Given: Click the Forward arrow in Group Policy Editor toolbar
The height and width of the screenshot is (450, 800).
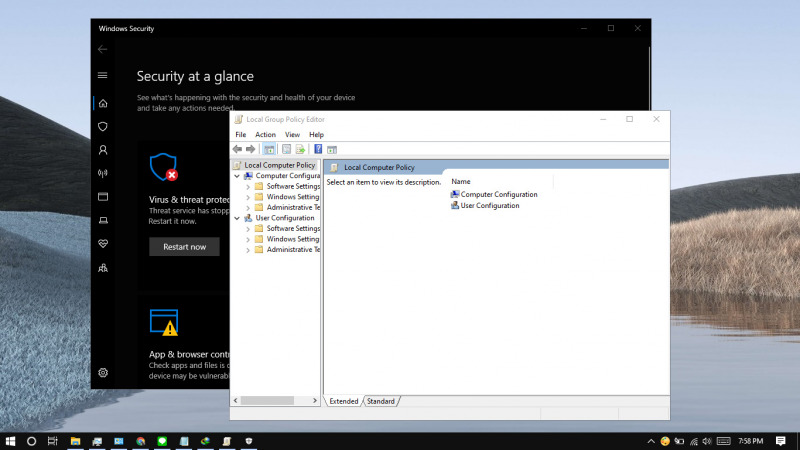Looking at the screenshot, I should (251, 149).
